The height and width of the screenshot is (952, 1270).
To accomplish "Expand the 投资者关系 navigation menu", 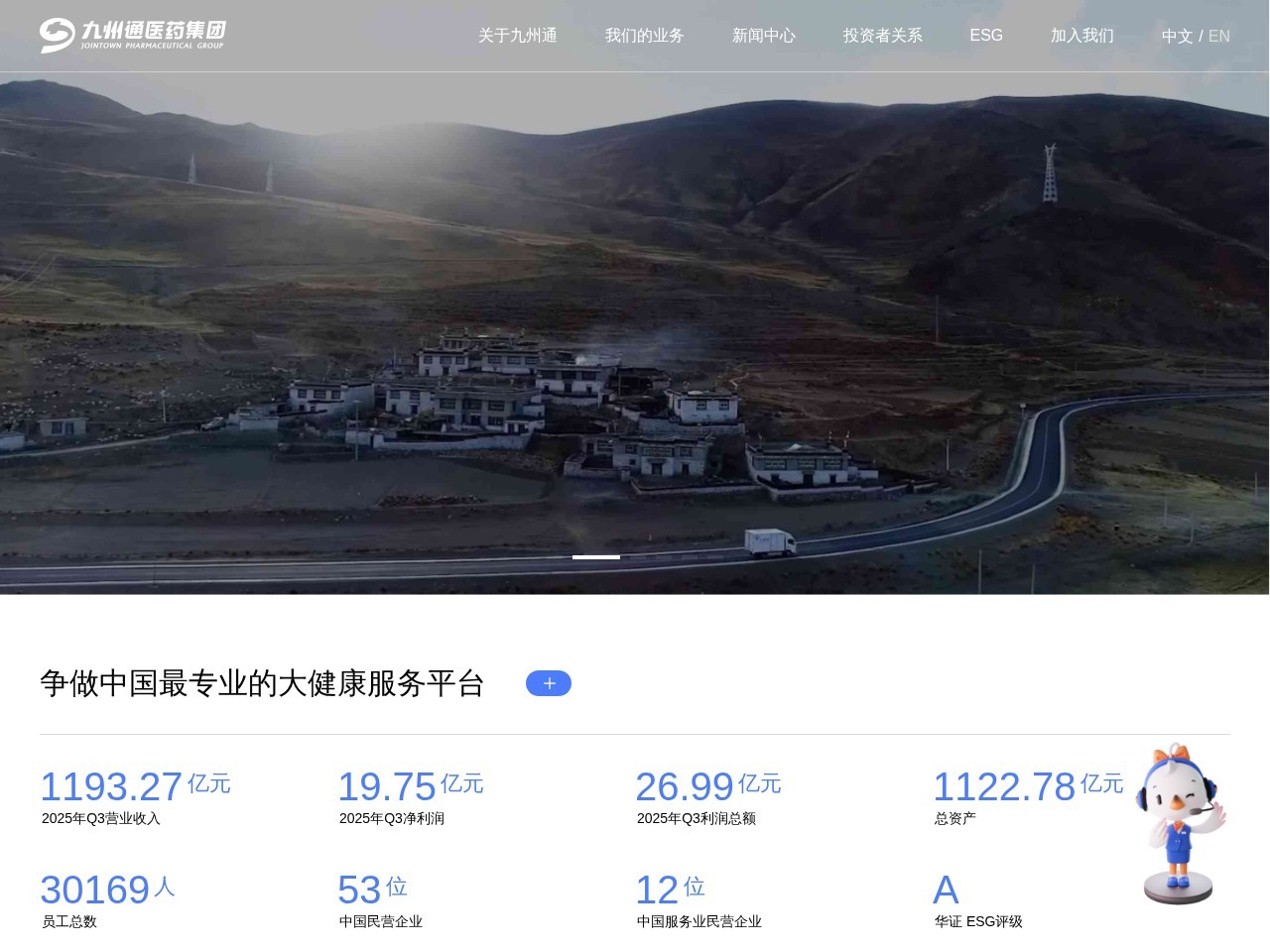I will pos(882,36).
